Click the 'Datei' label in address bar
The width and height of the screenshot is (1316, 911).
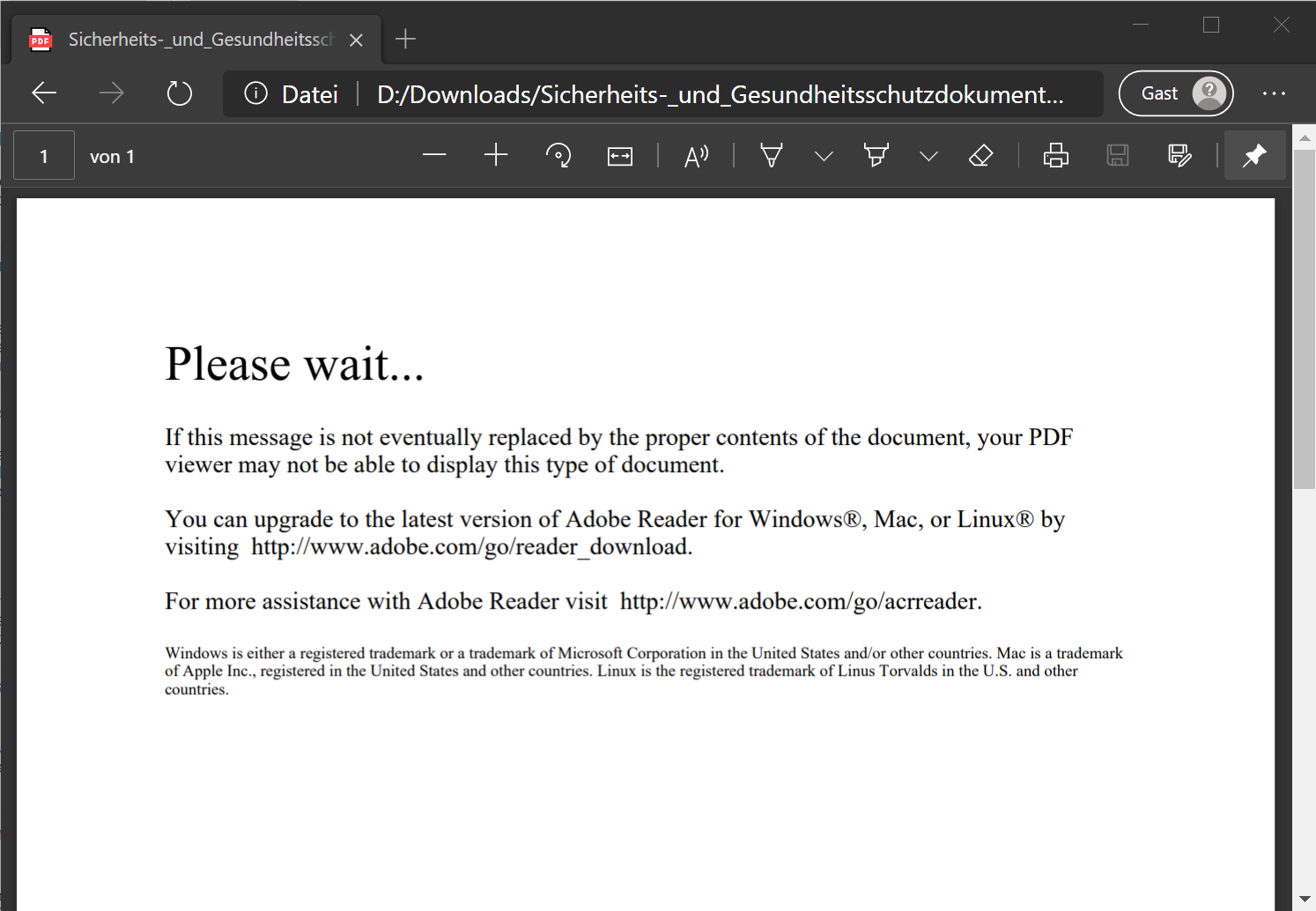pos(310,94)
